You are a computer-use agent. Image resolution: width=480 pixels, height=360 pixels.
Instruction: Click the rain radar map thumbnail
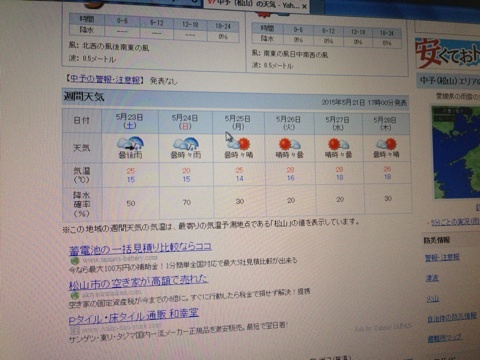456,152
